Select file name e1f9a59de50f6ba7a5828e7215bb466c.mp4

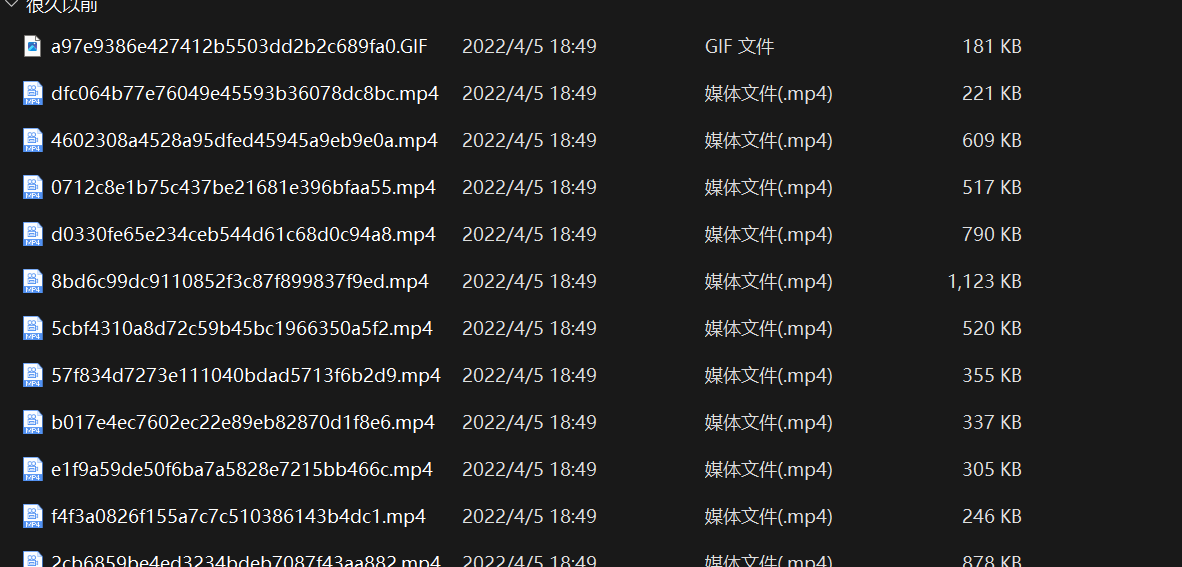click(242, 469)
